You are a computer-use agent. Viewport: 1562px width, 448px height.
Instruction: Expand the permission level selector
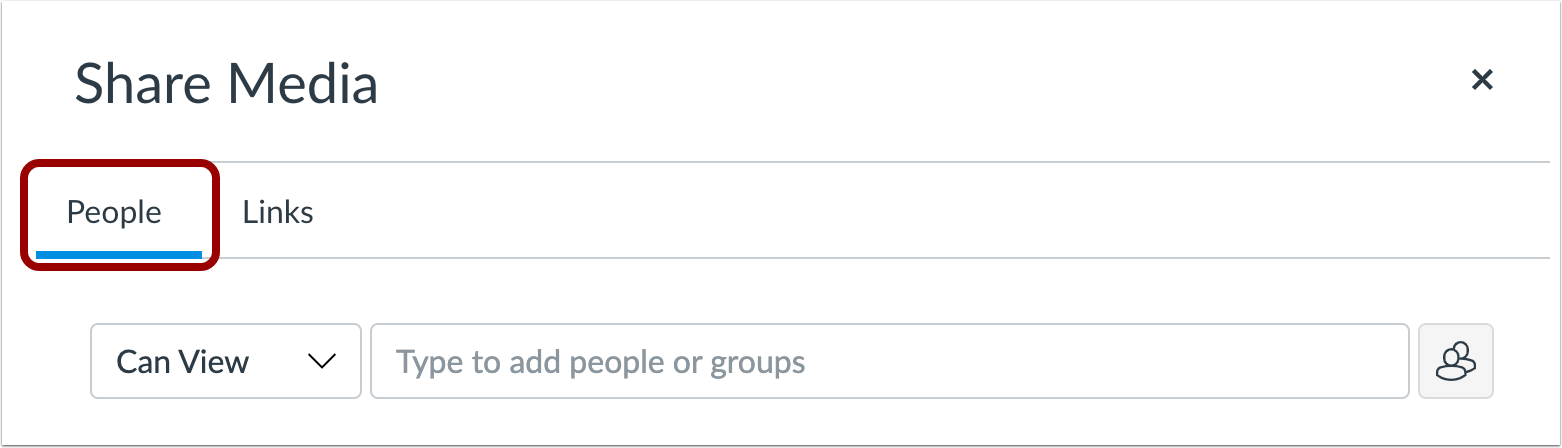pyautogui.click(x=225, y=361)
